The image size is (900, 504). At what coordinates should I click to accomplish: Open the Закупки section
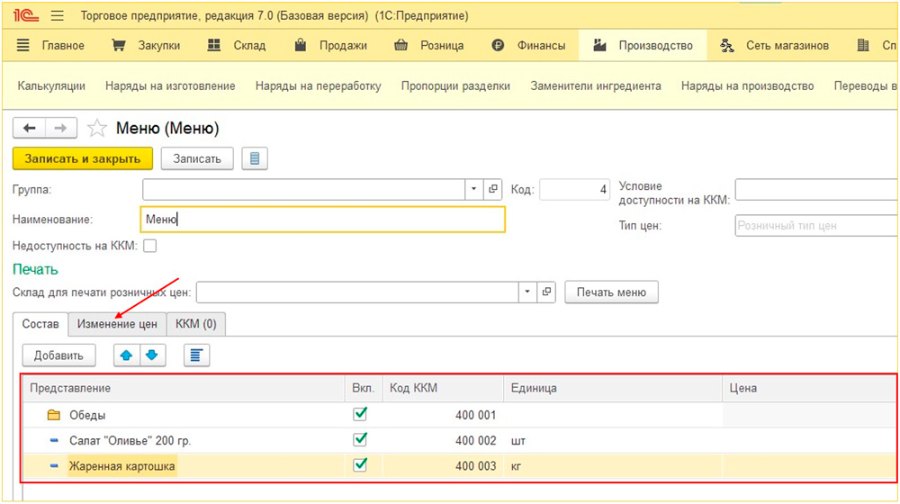point(146,45)
